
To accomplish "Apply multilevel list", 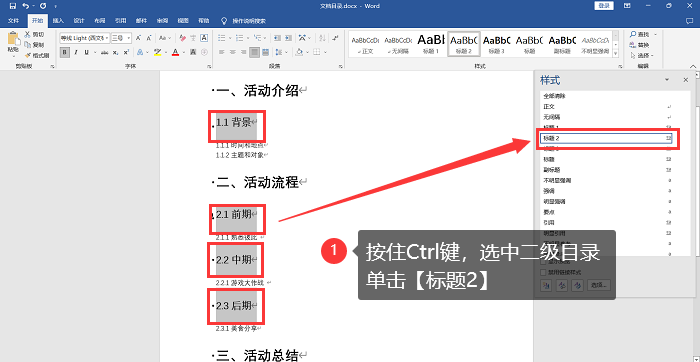I will (258, 38).
